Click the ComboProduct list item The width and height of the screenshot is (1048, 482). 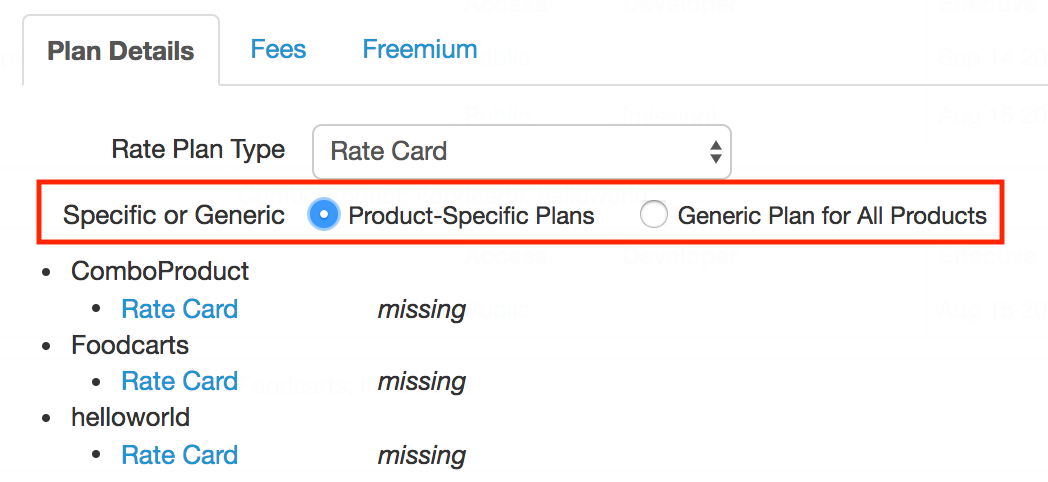160,271
